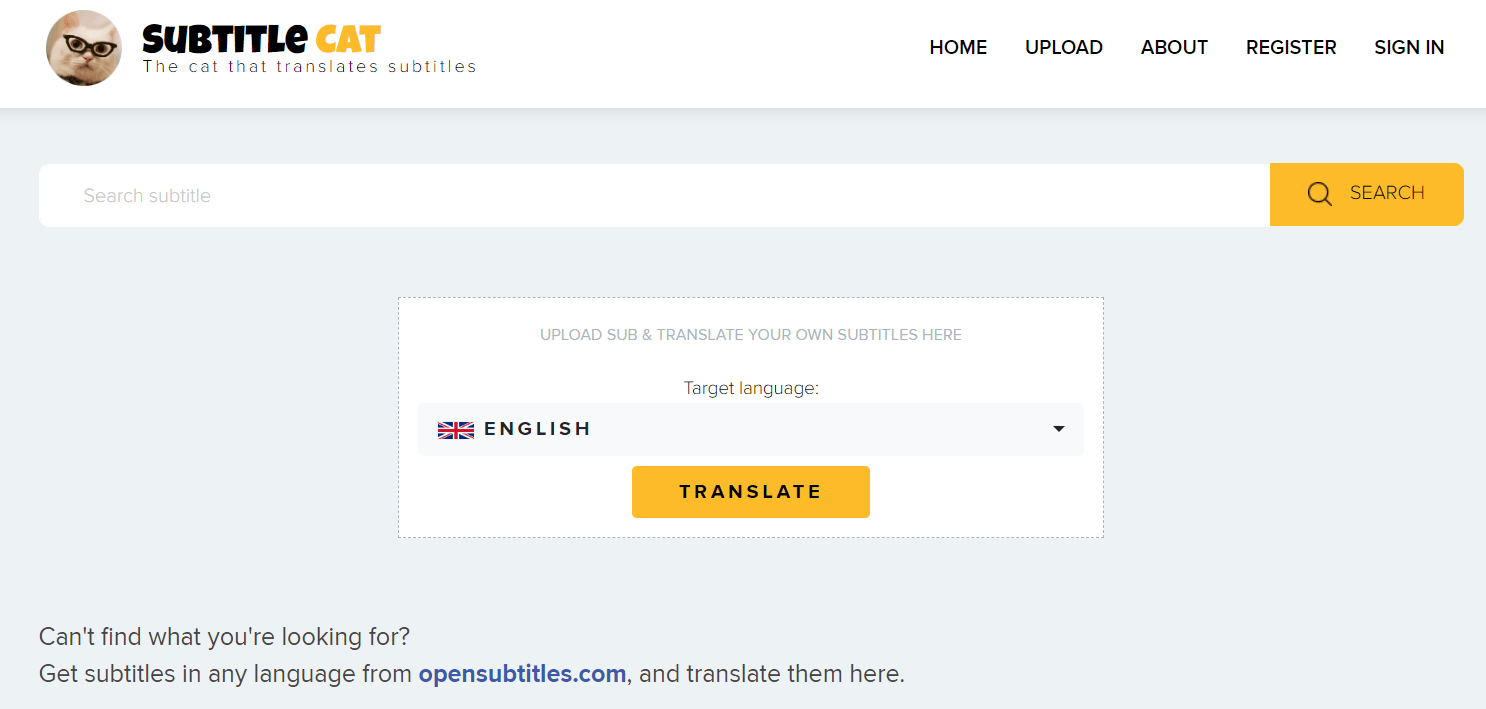
Task: Click the 'Upload sub & translate' heading
Action: [750, 335]
